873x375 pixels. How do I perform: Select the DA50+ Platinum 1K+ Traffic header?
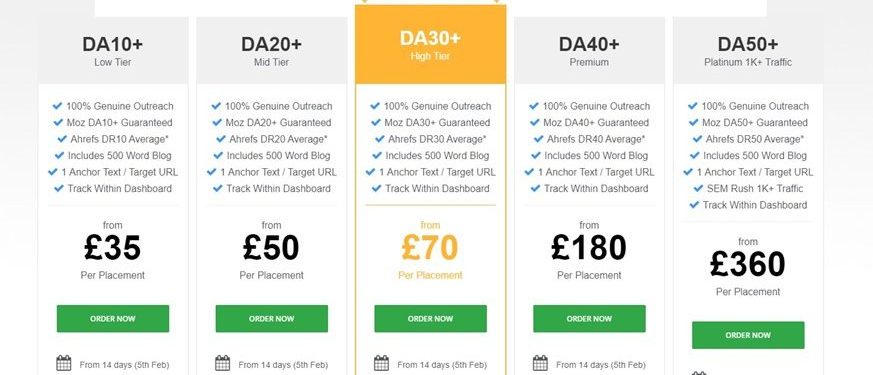click(748, 51)
